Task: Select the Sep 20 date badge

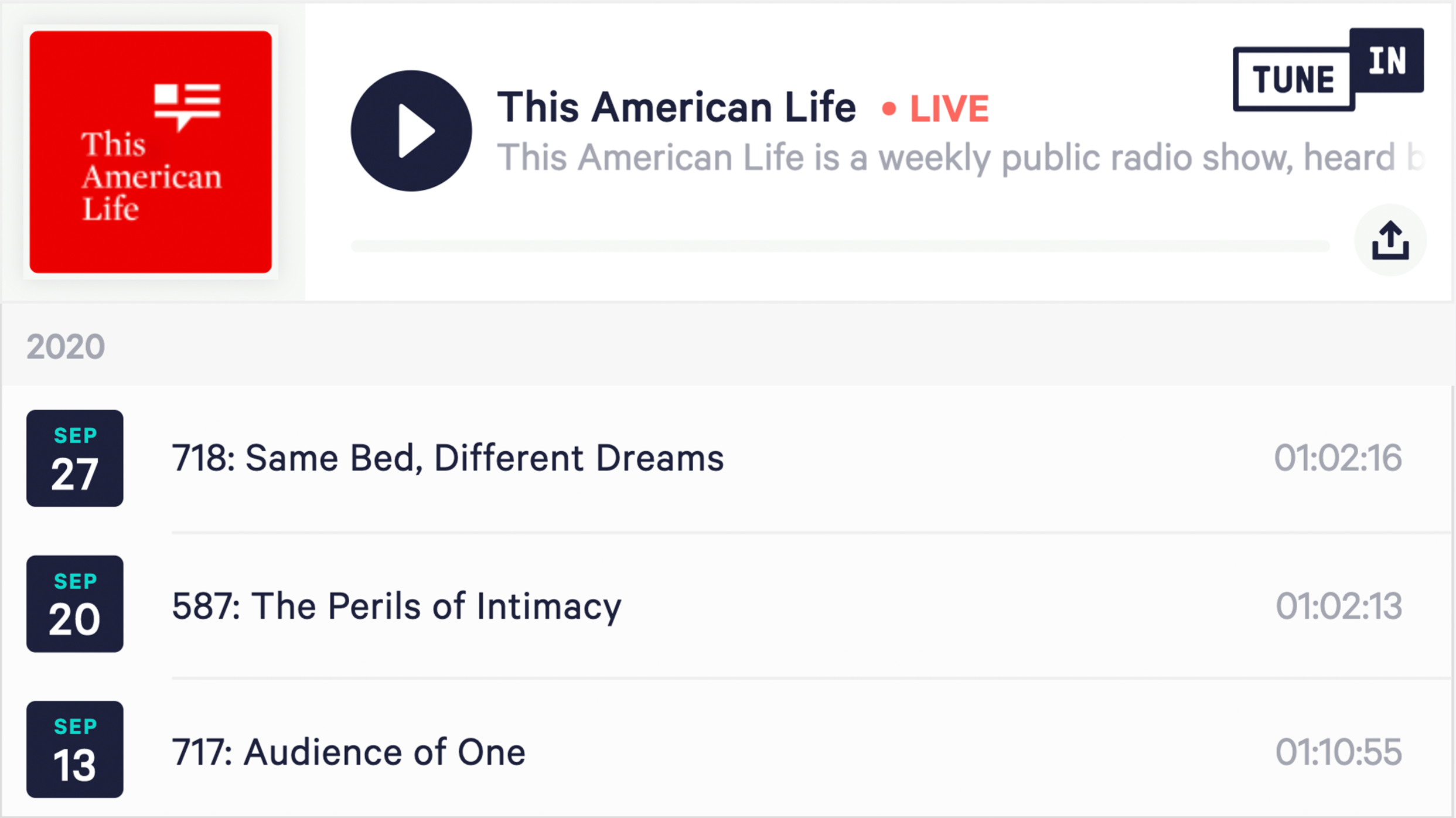Action: click(x=75, y=604)
